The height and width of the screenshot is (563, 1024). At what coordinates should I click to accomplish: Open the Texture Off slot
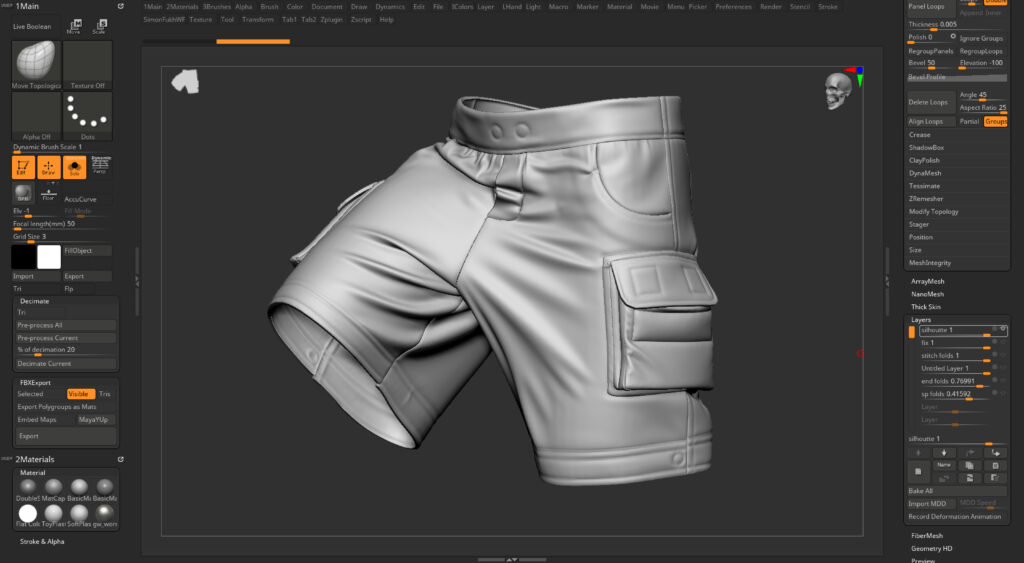[x=88, y=65]
